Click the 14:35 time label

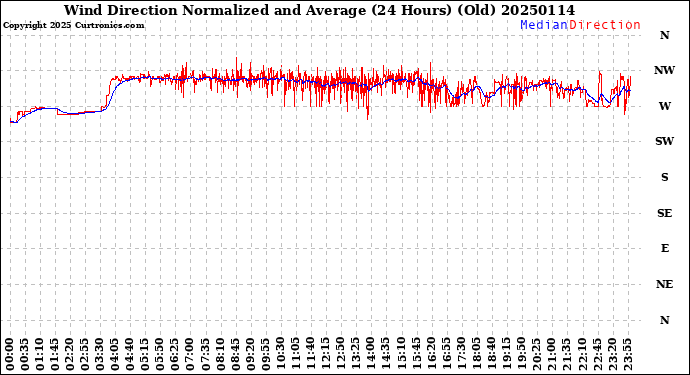pyautogui.click(x=385, y=354)
